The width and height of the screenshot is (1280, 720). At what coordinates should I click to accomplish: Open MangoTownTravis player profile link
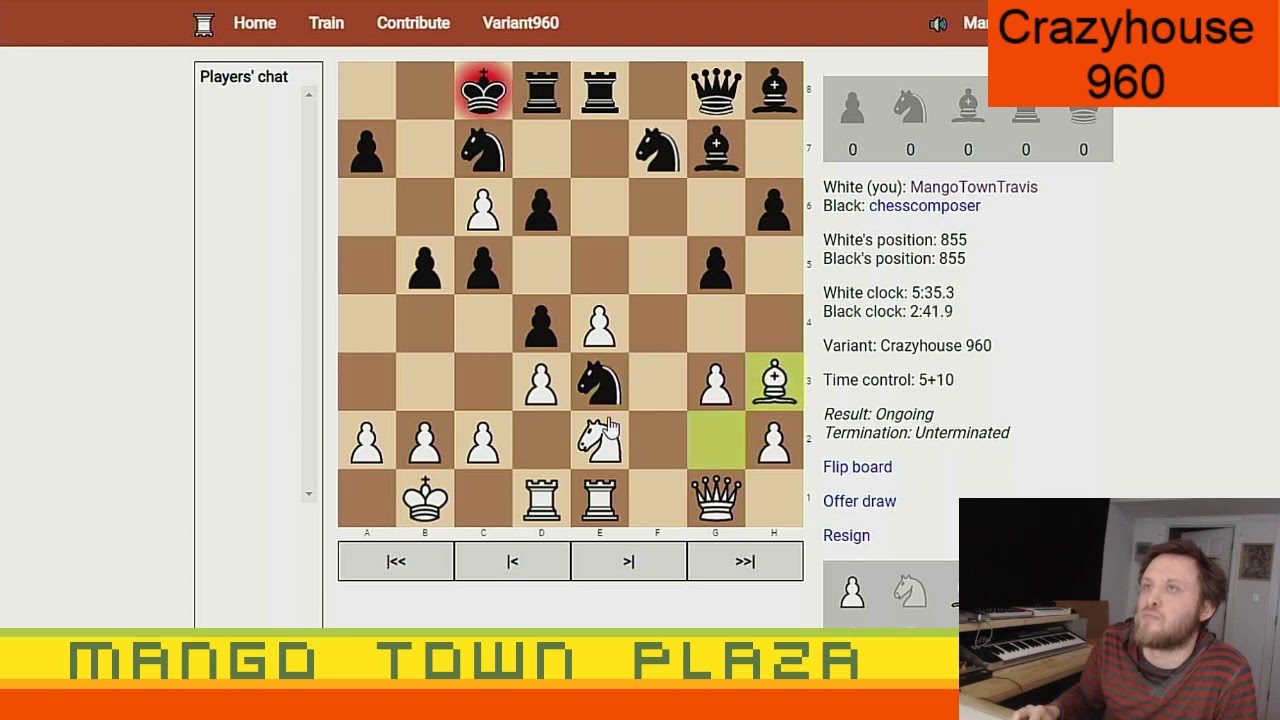pyautogui.click(x=974, y=187)
